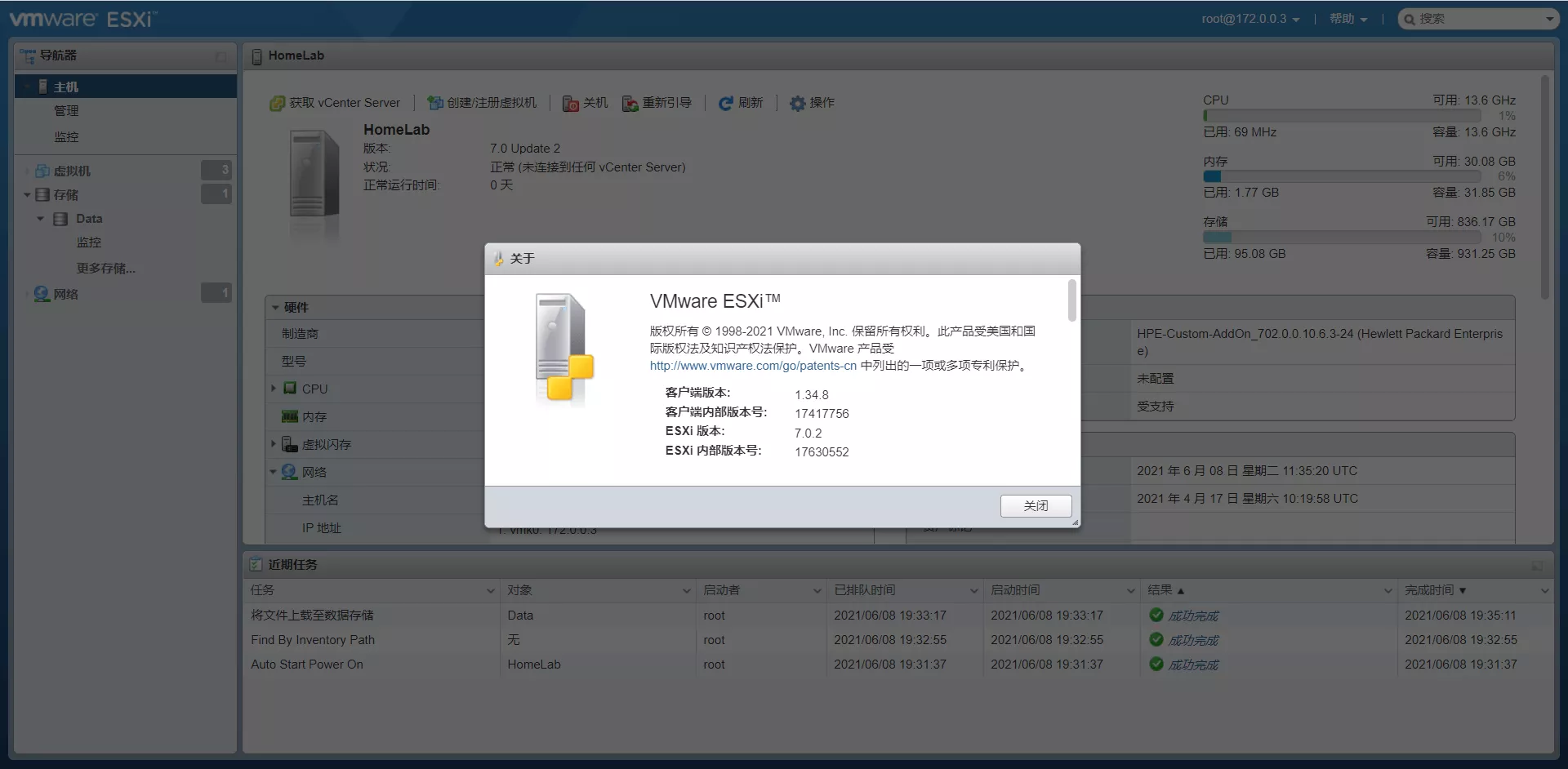Click the Networking icon in navigator
The height and width of the screenshot is (769, 1568).
click(42, 294)
